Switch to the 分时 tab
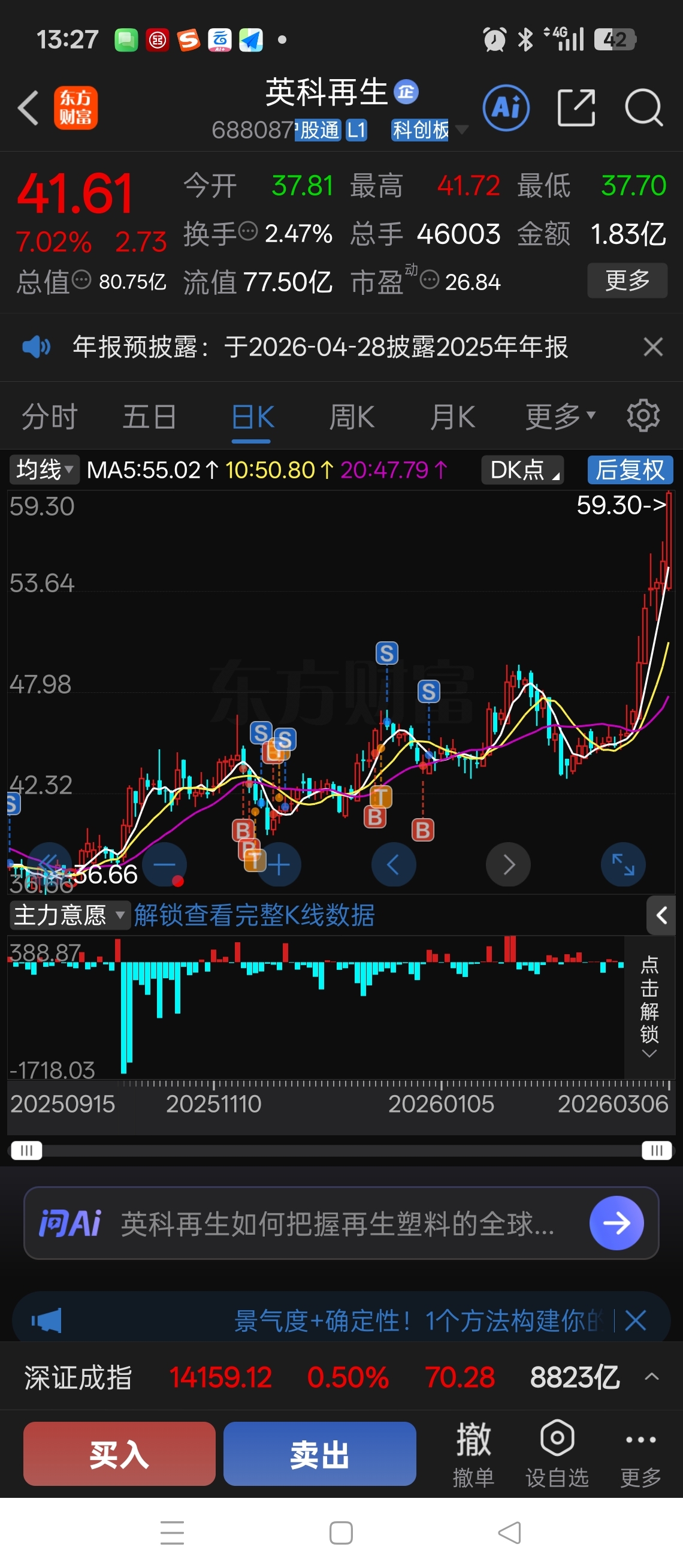683x1568 pixels. (x=49, y=417)
